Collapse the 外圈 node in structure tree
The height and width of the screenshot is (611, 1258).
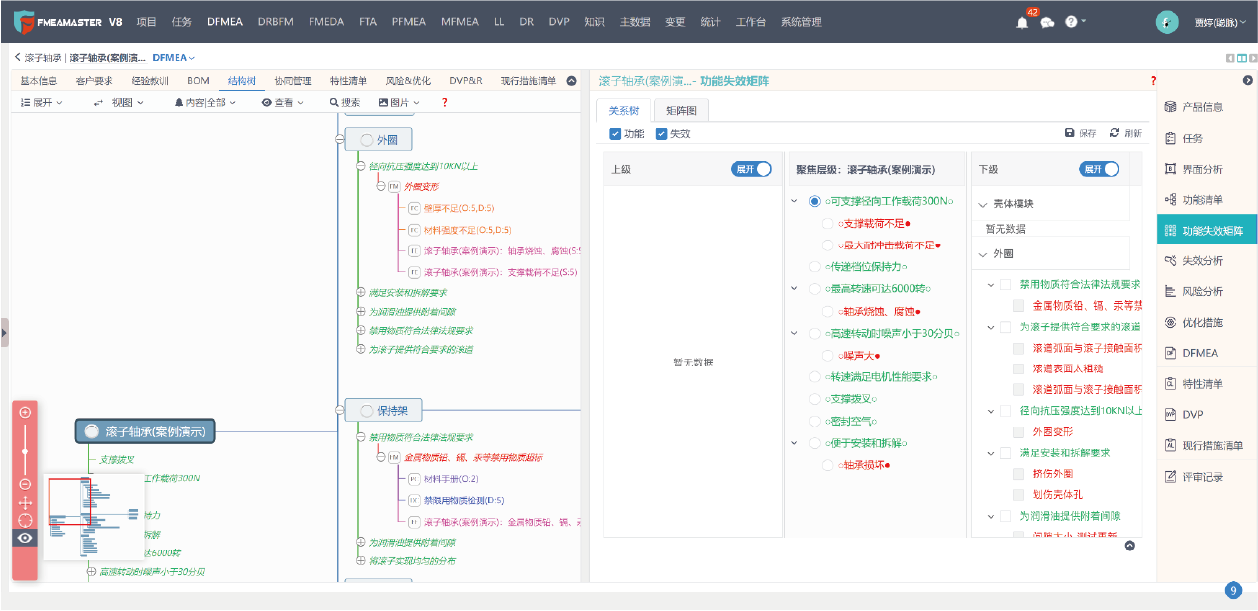point(340,141)
